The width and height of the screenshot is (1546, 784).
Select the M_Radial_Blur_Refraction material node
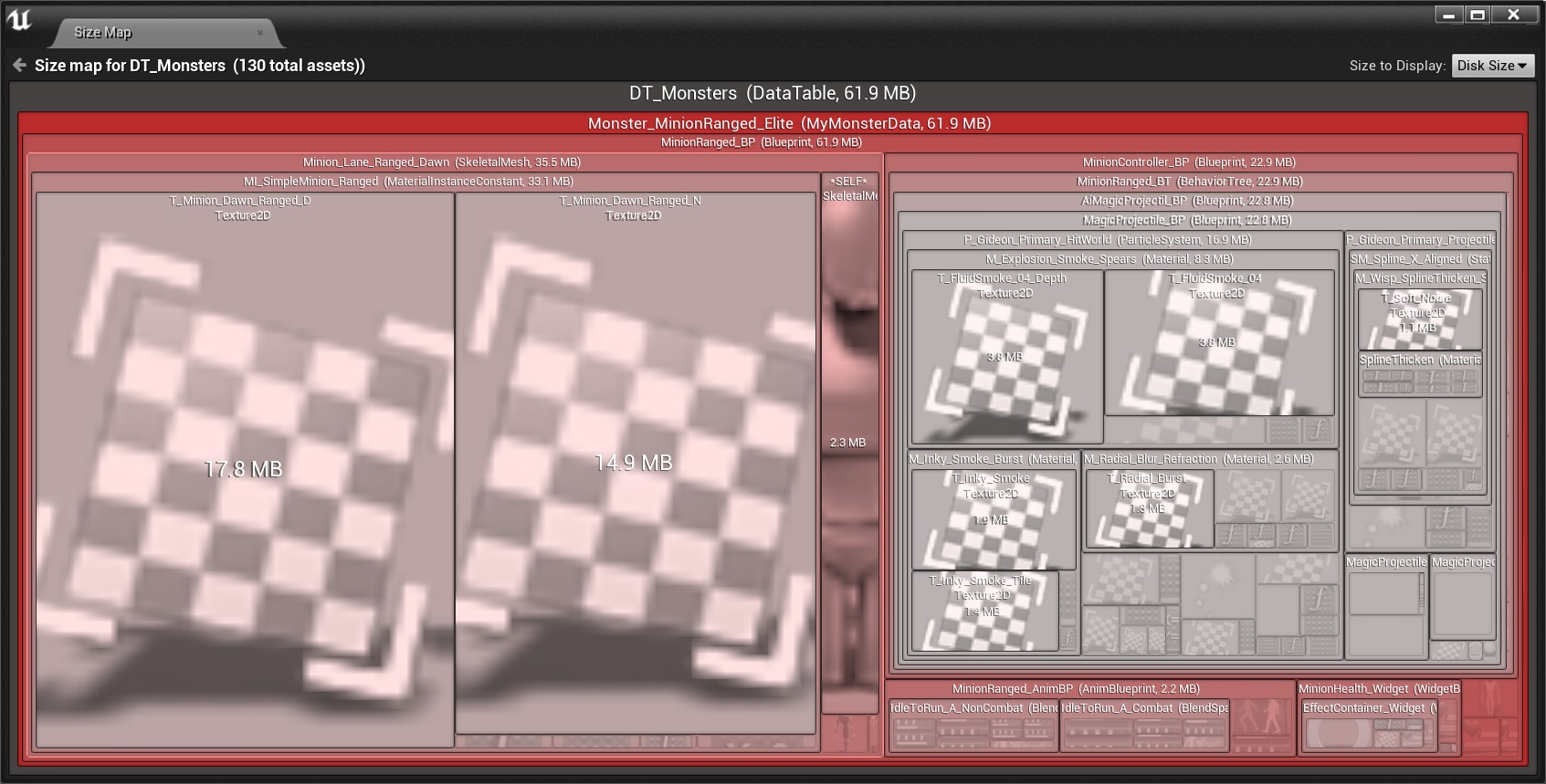click(x=1198, y=459)
